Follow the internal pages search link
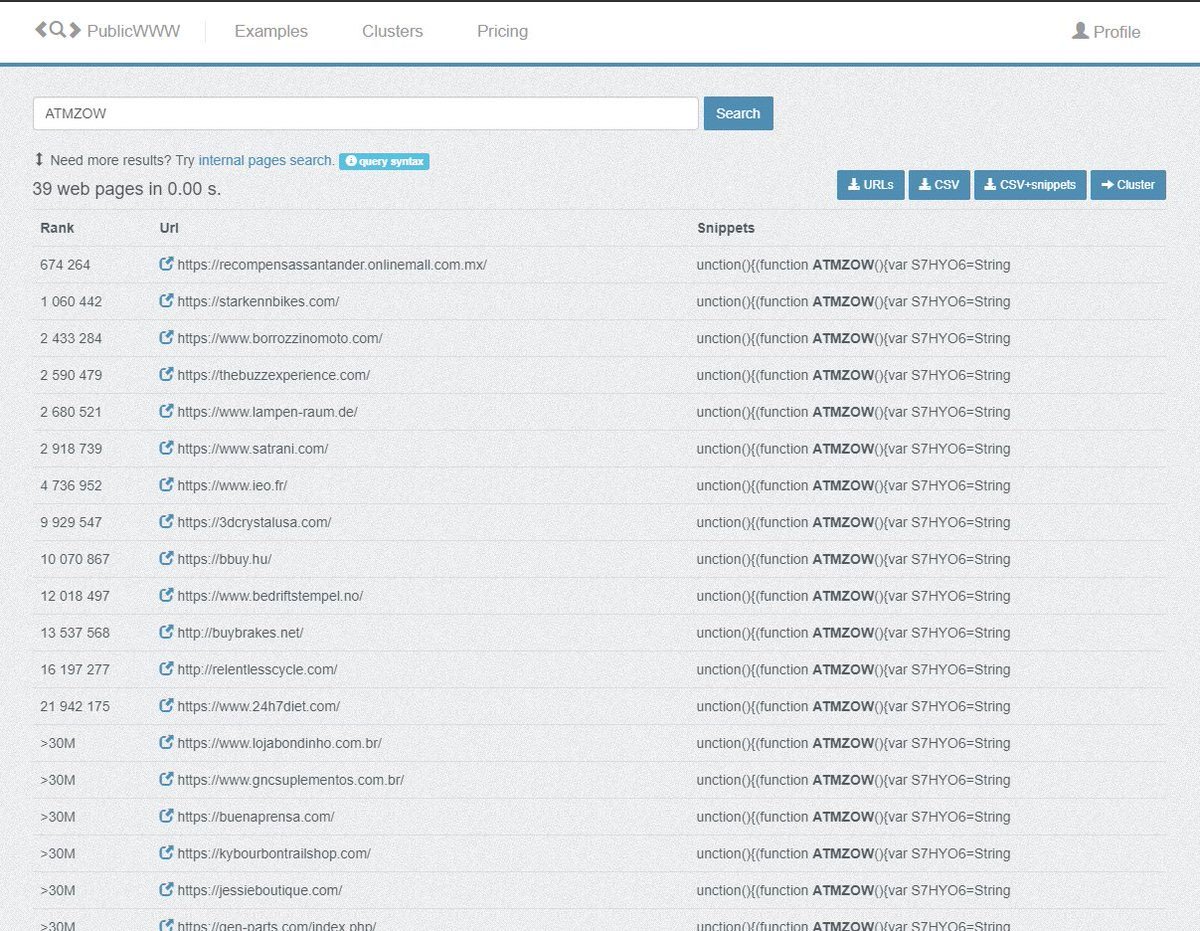The height and width of the screenshot is (931, 1200). pos(266,160)
